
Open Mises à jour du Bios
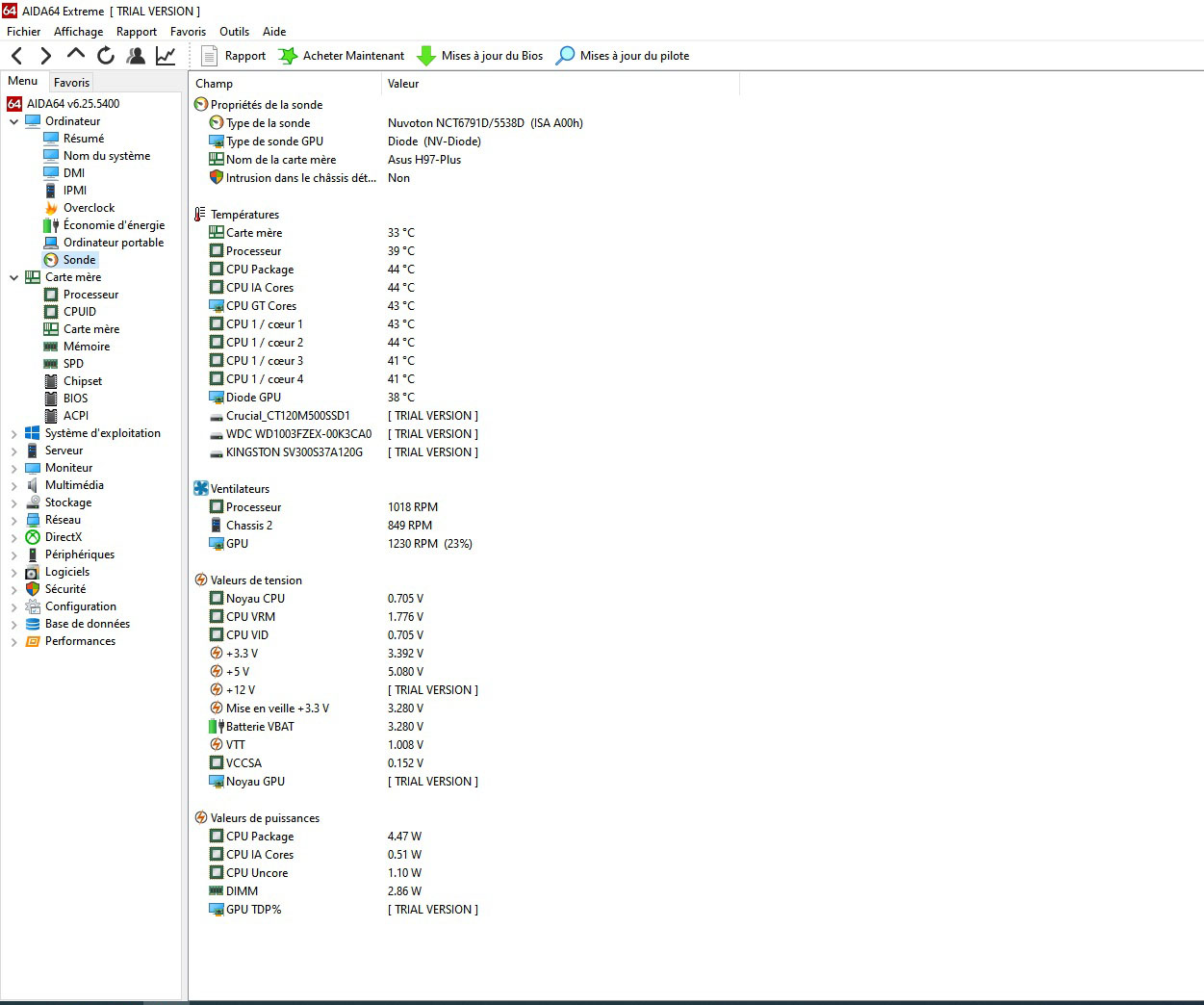[x=480, y=56]
